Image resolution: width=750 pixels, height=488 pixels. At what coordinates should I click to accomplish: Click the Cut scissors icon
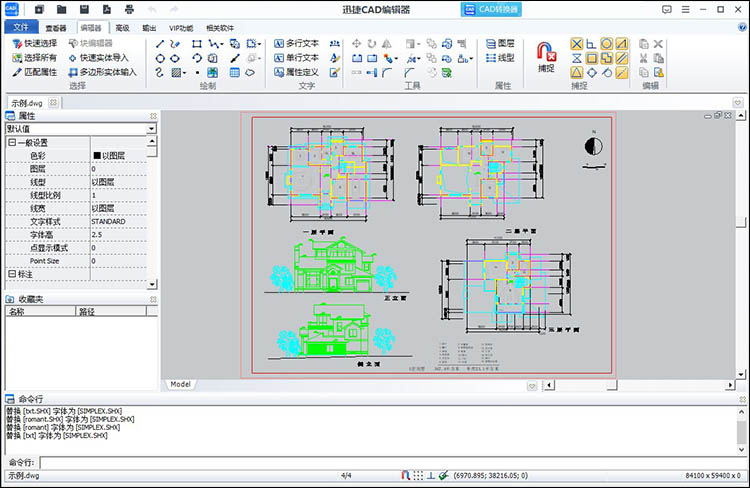[643, 58]
